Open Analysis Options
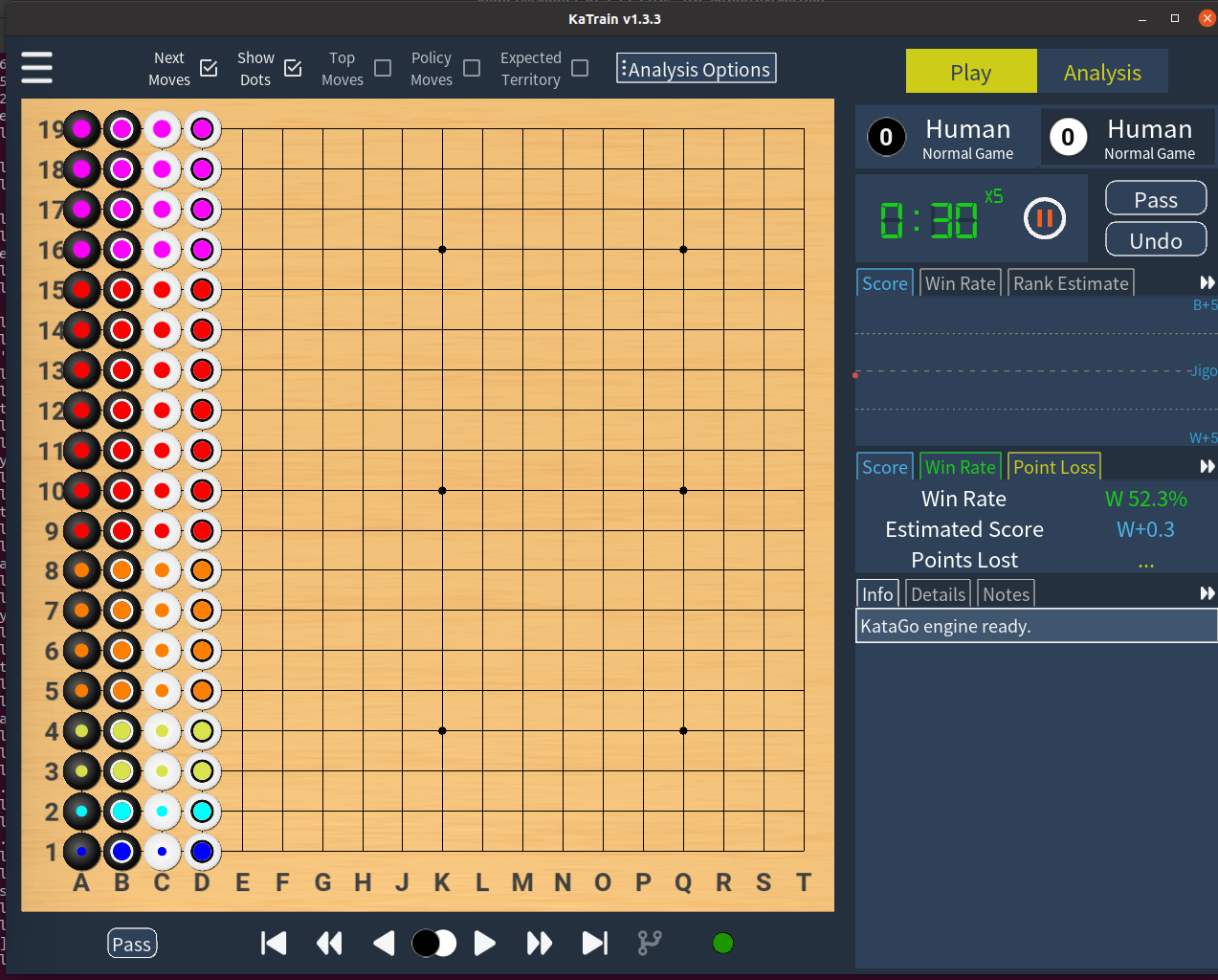1218x980 pixels. pyautogui.click(x=696, y=68)
